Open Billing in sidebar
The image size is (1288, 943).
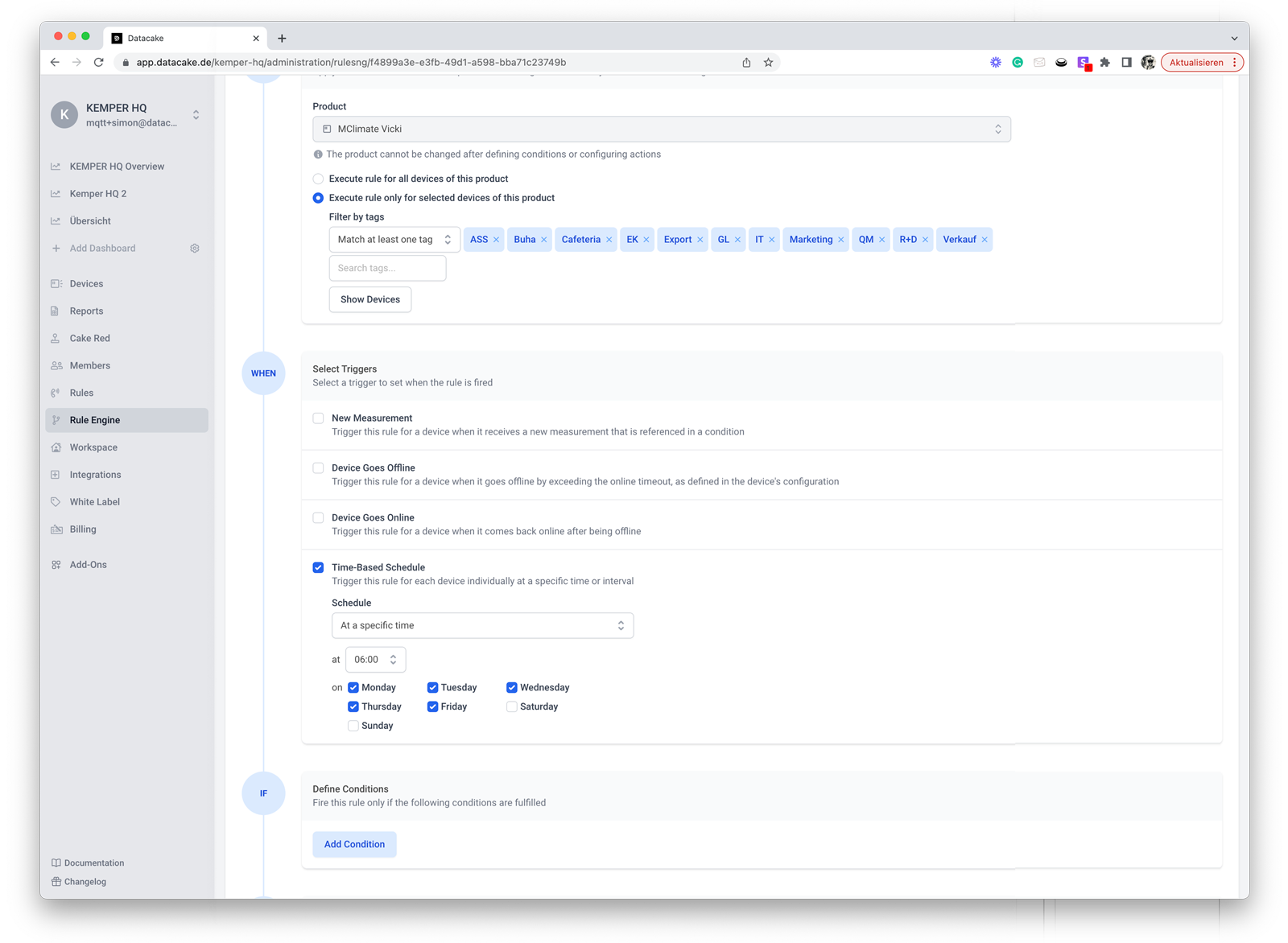tap(83, 529)
